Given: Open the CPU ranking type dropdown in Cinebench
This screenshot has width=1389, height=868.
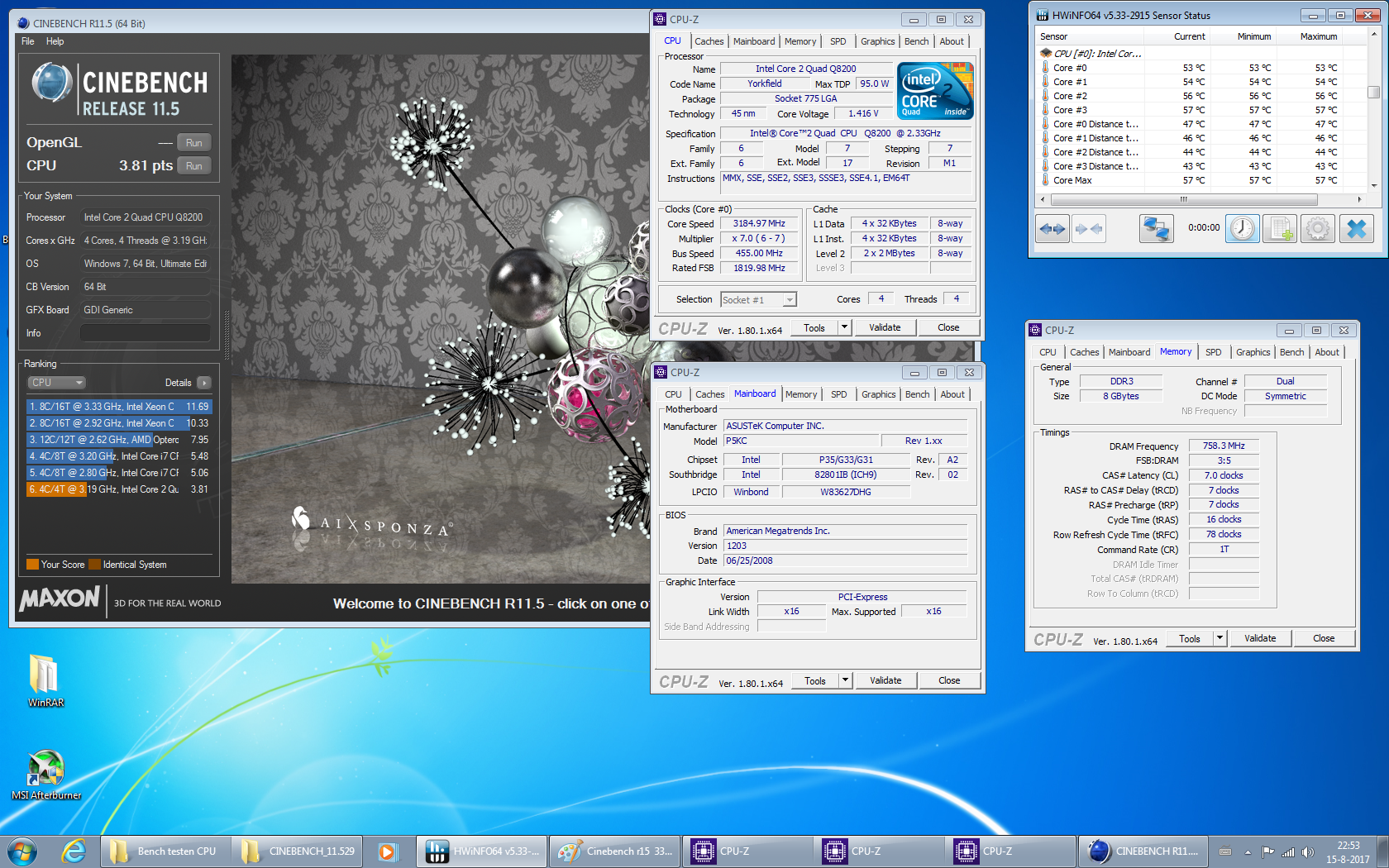Looking at the screenshot, I should [57, 383].
